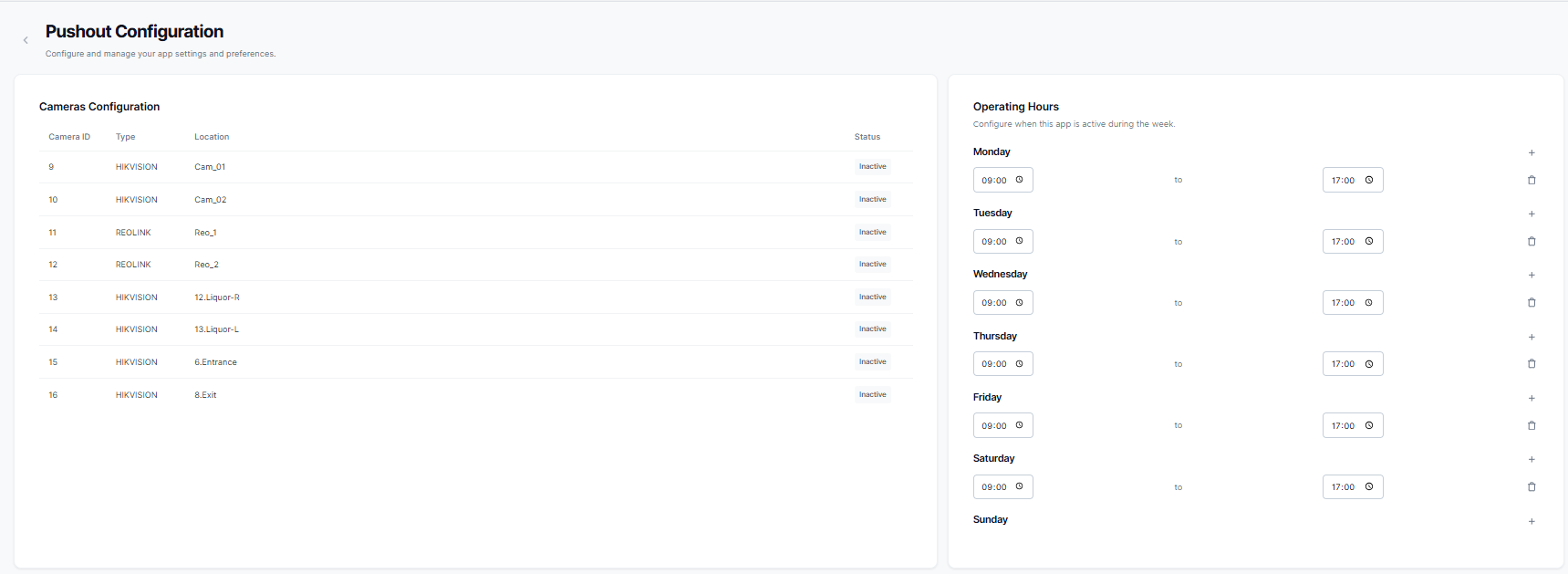Click the back arrow beside Pushout Configuration
The image size is (1568, 574).
click(26, 40)
